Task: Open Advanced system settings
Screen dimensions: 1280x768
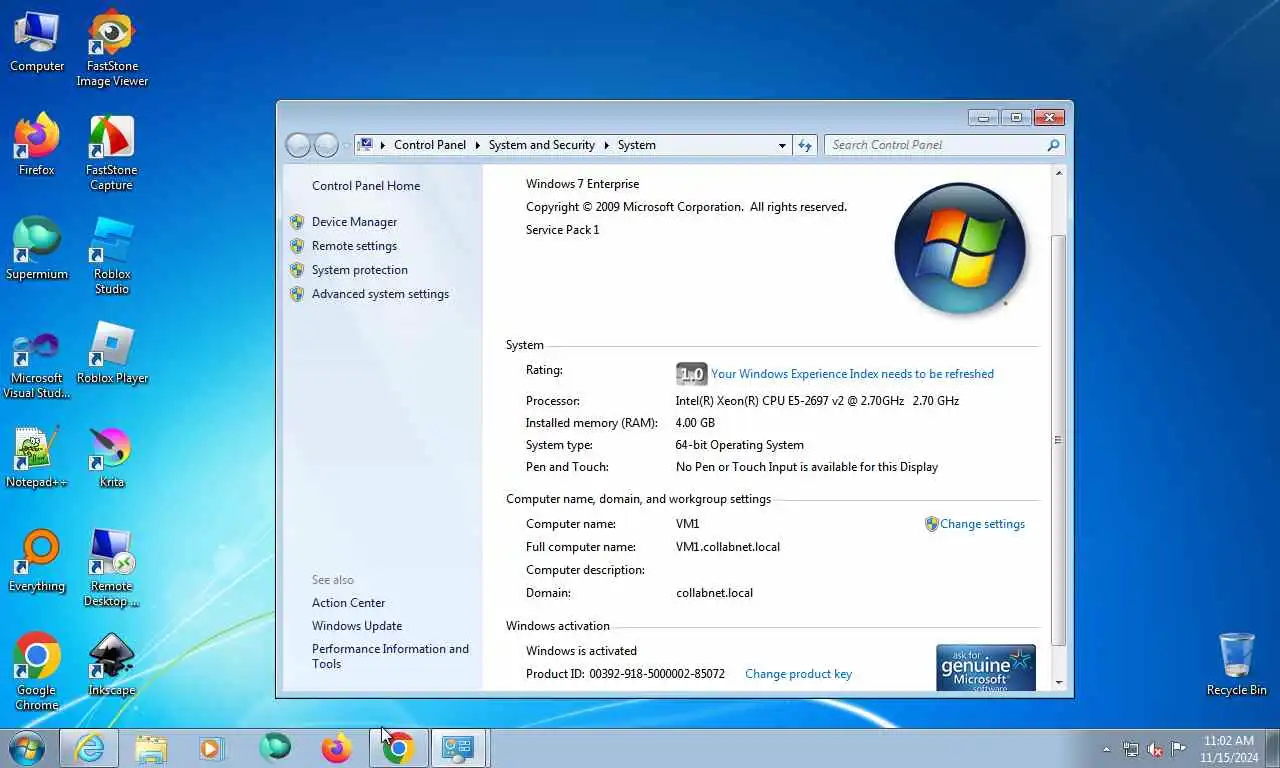Action: (x=380, y=294)
